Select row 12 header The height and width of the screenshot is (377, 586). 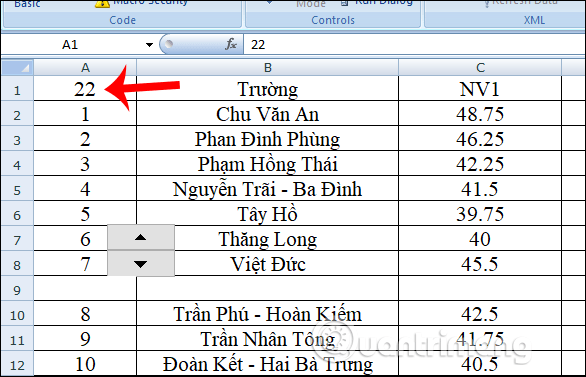pyautogui.click(x=18, y=364)
